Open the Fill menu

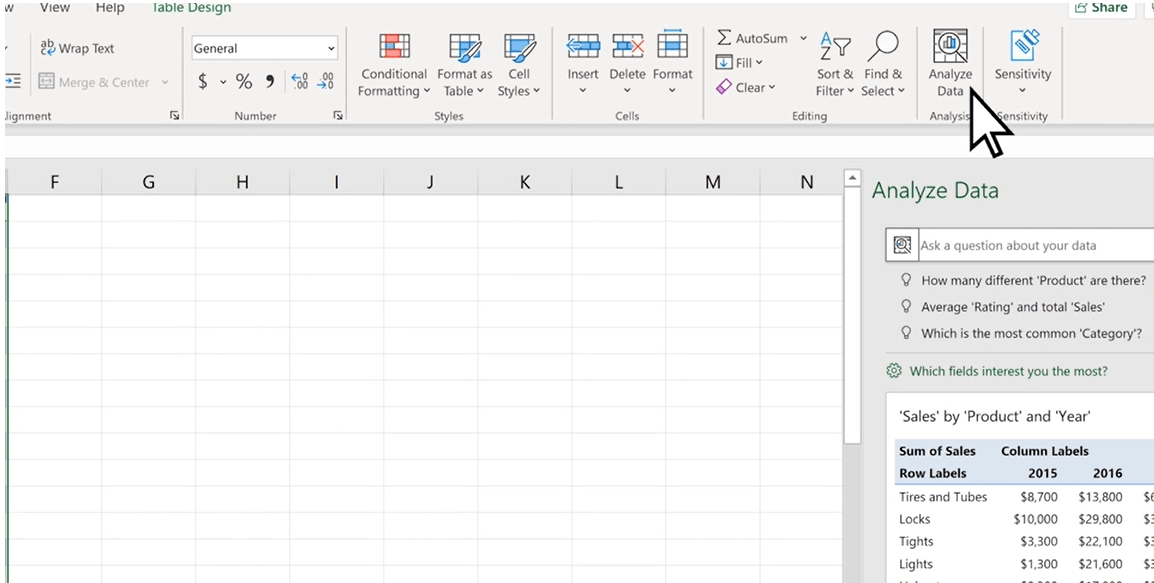pos(740,63)
